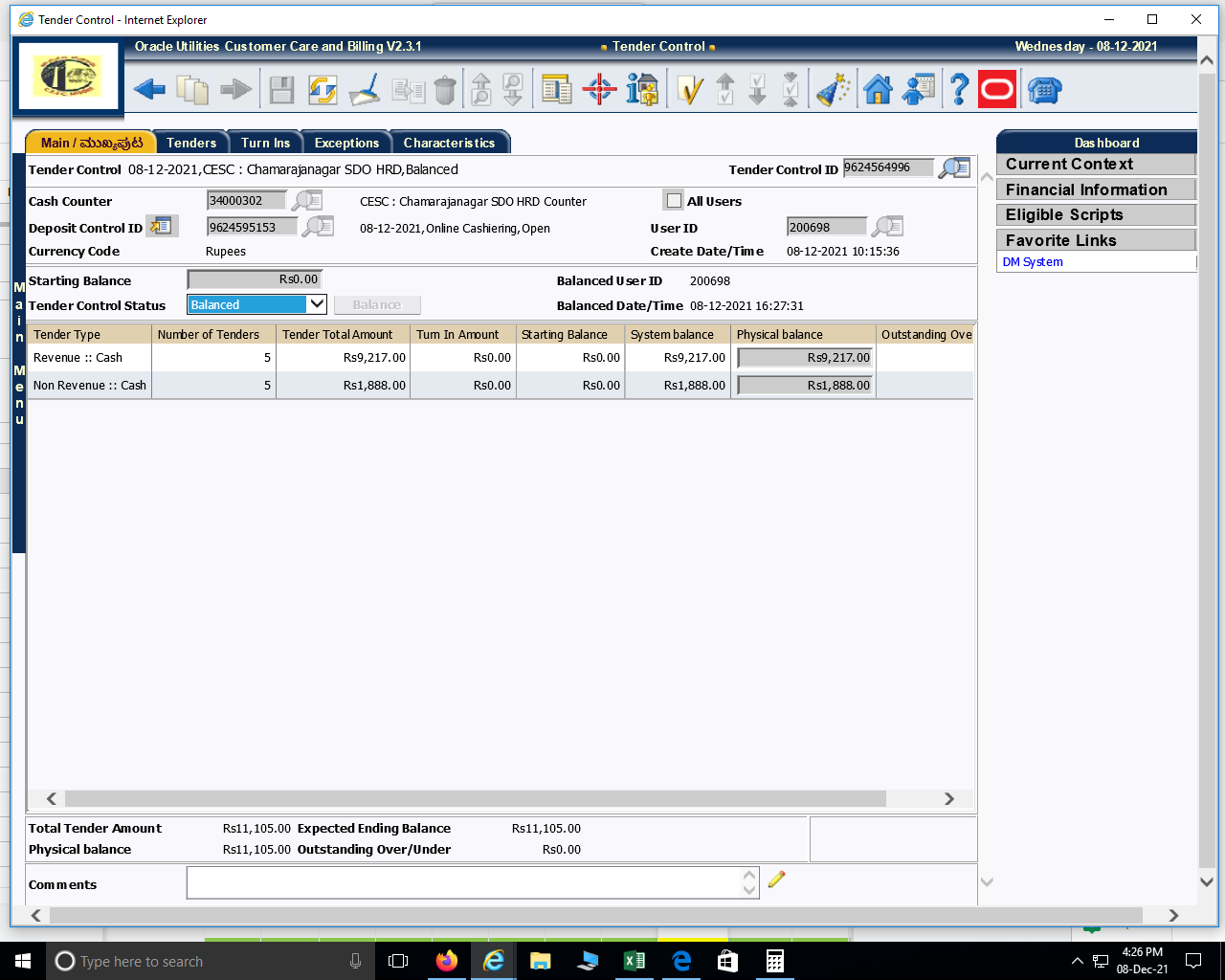Click grid scroll right arrow
The width and height of the screenshot is (1225, 980).
(x=949, y=798)
